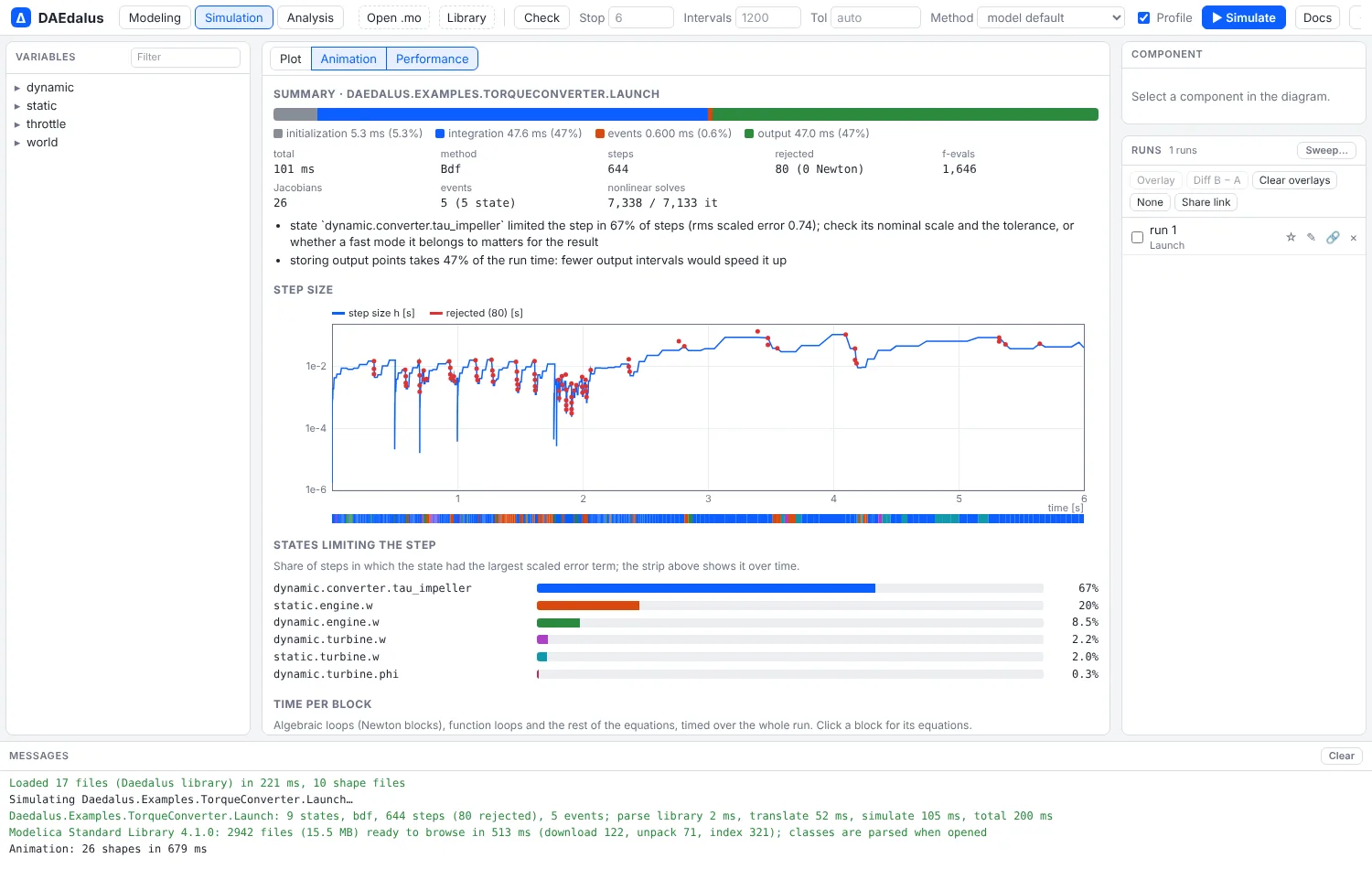The height and width of the screenshot is (869, 1372).
Task: Open a .mo file
Action: (x=394, y=17)
